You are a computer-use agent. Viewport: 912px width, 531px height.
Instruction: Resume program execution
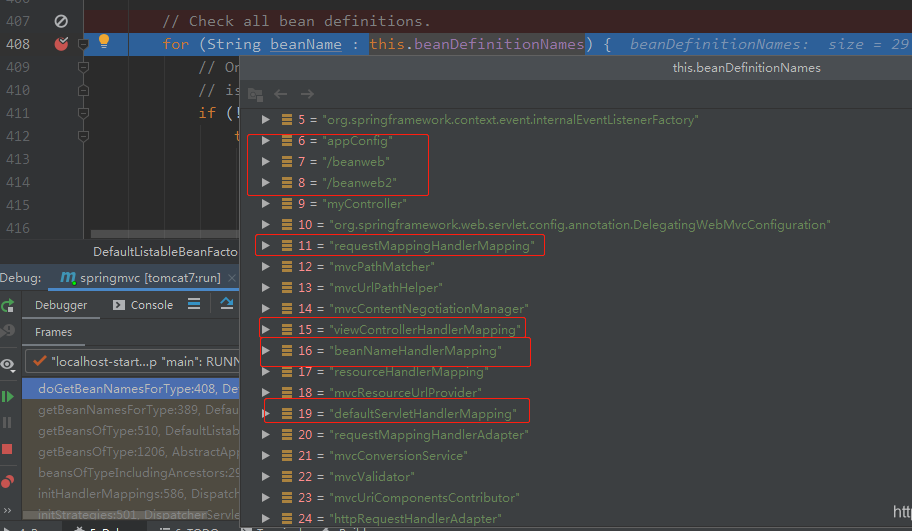[8, 397]
